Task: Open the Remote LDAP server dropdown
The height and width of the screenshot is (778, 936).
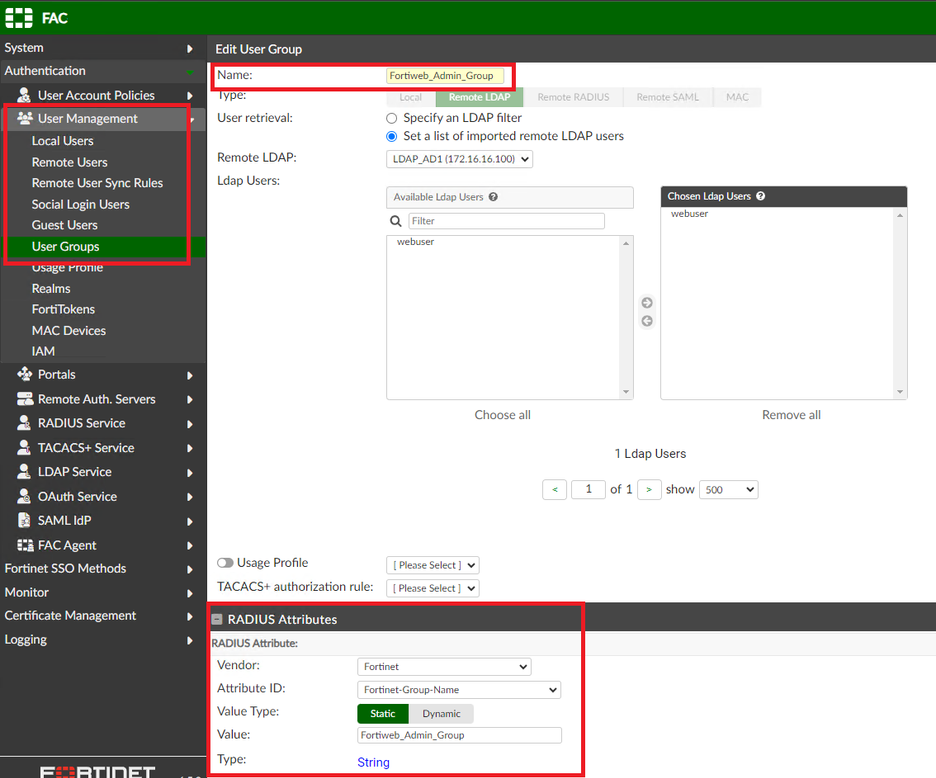Action: tap(459, 159)
